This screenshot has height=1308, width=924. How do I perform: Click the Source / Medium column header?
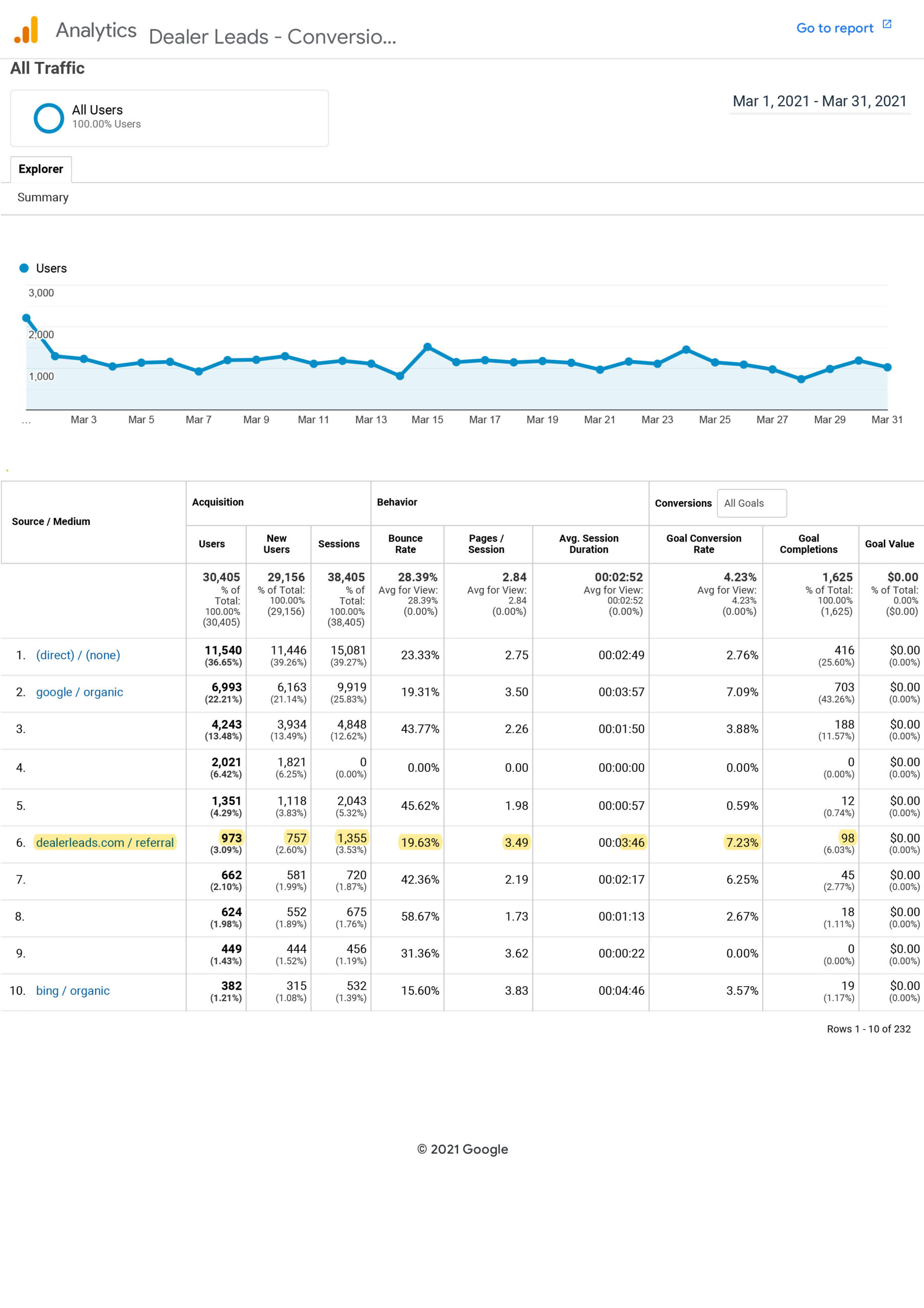[x=51, y=521]
